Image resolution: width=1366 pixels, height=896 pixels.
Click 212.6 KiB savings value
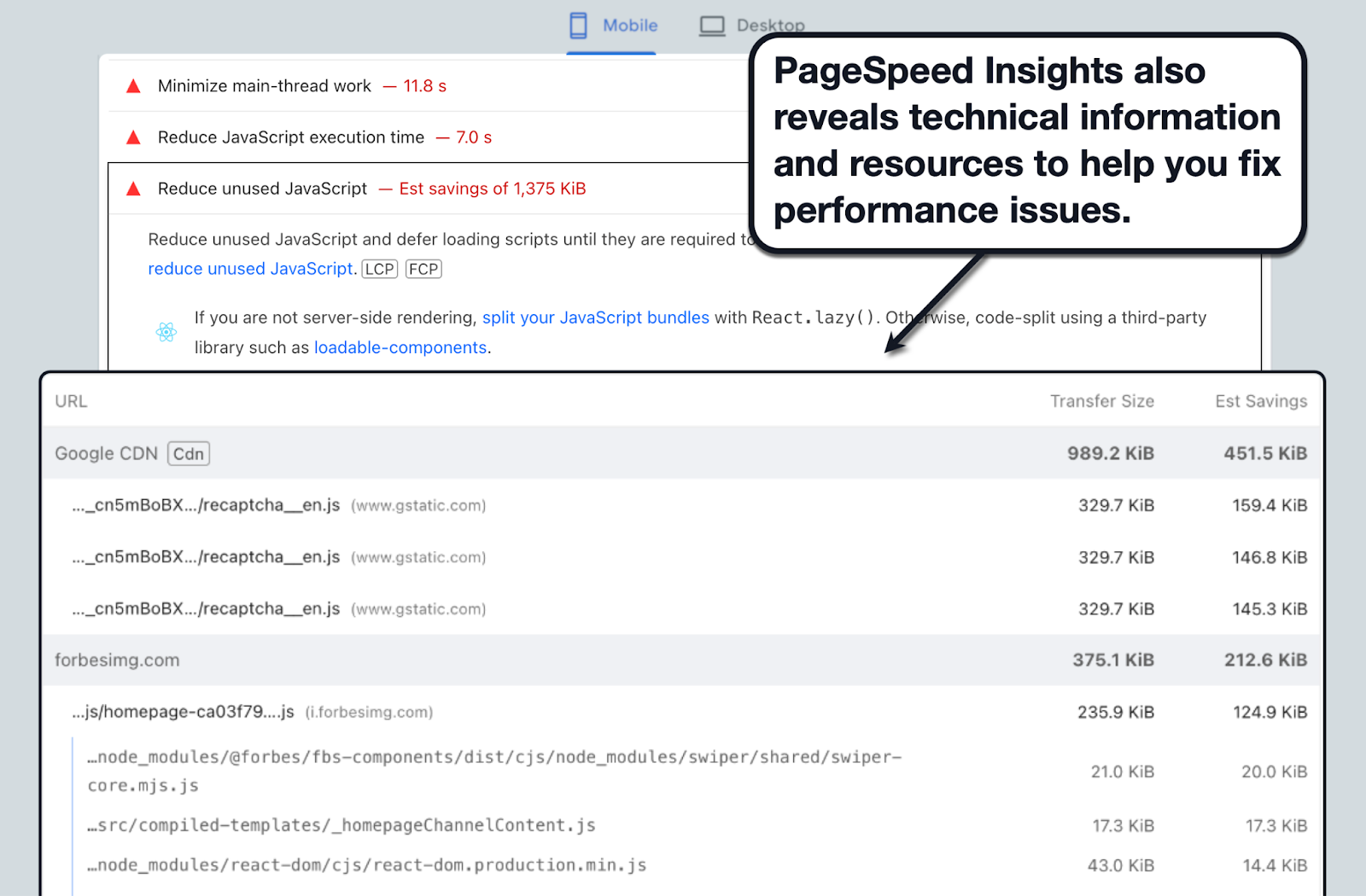coord(1266,660)
